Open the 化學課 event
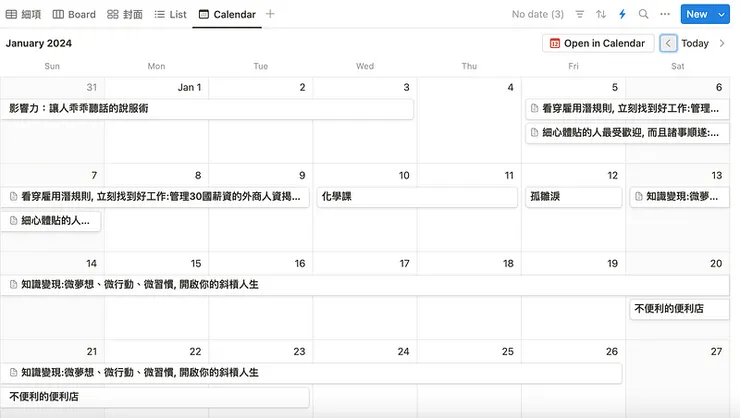Screen dimensions: 740x418 click(x=417, y=197)
